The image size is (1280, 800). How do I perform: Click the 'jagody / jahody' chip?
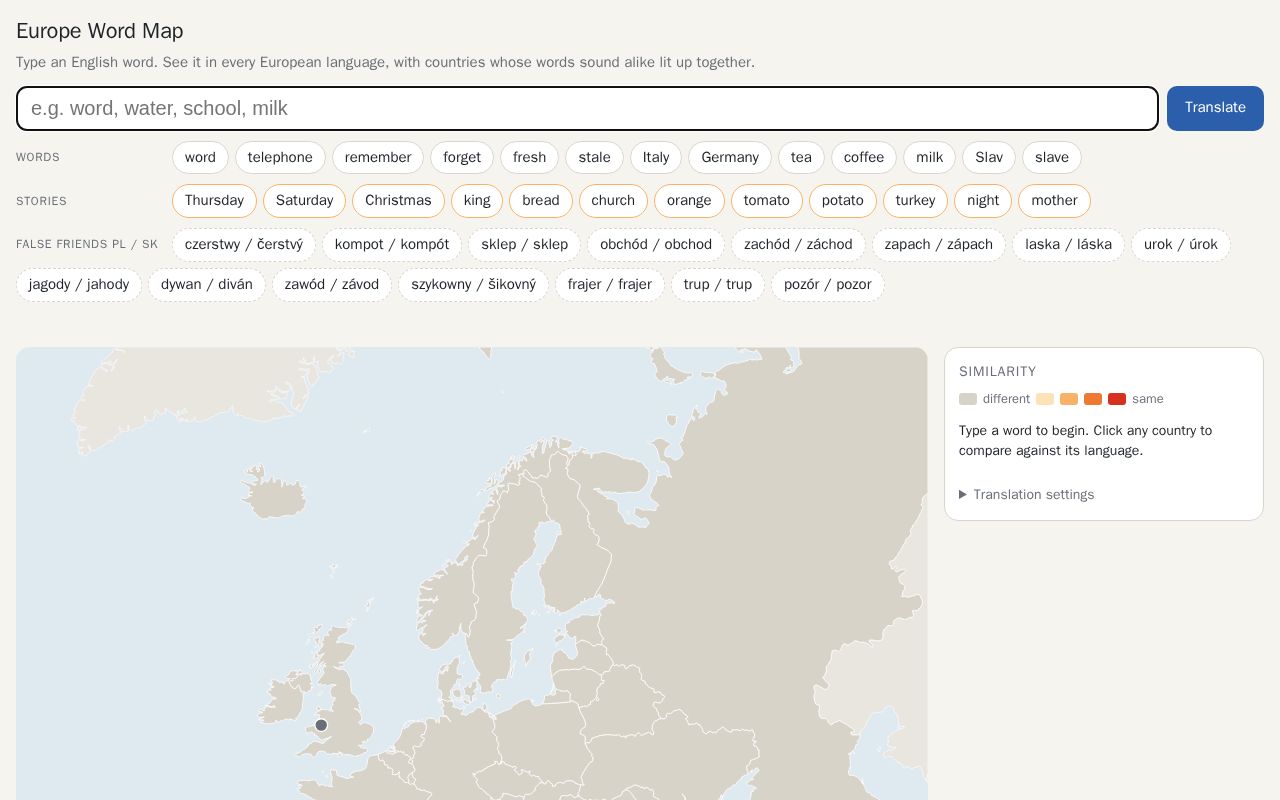coord(79,285)
